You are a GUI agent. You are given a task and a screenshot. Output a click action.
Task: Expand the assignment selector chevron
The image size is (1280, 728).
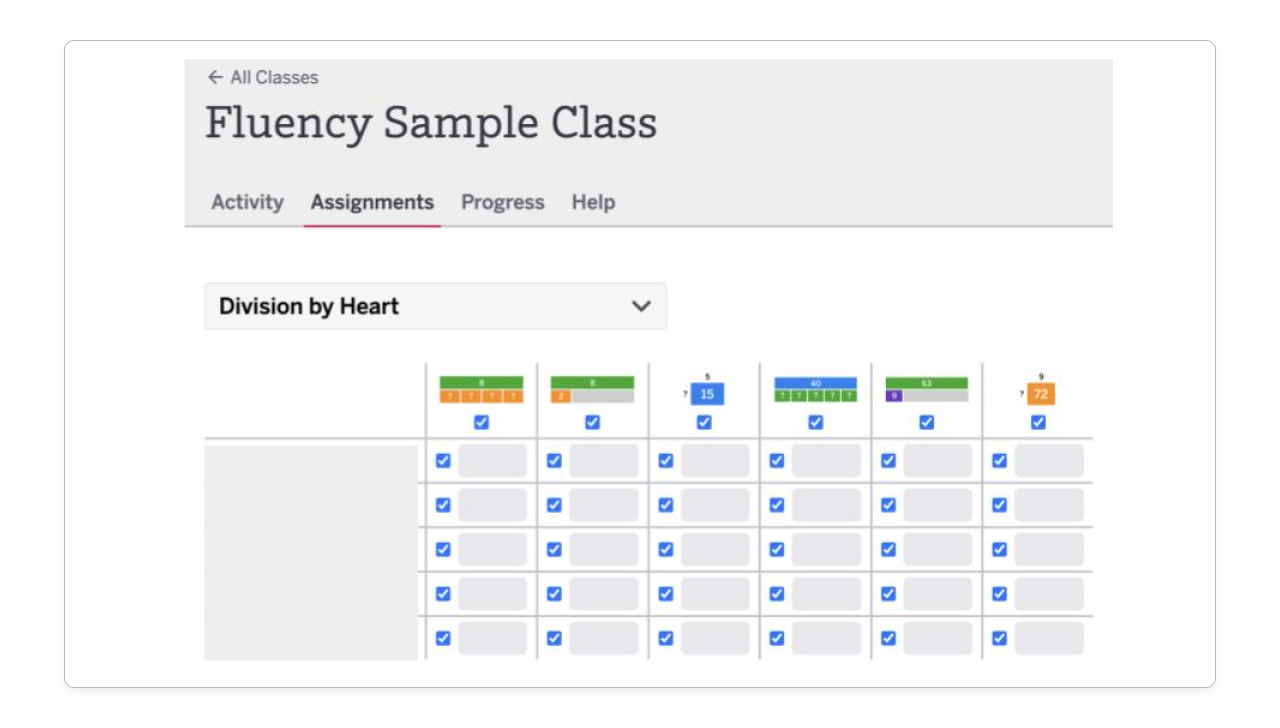click(643, 306)
